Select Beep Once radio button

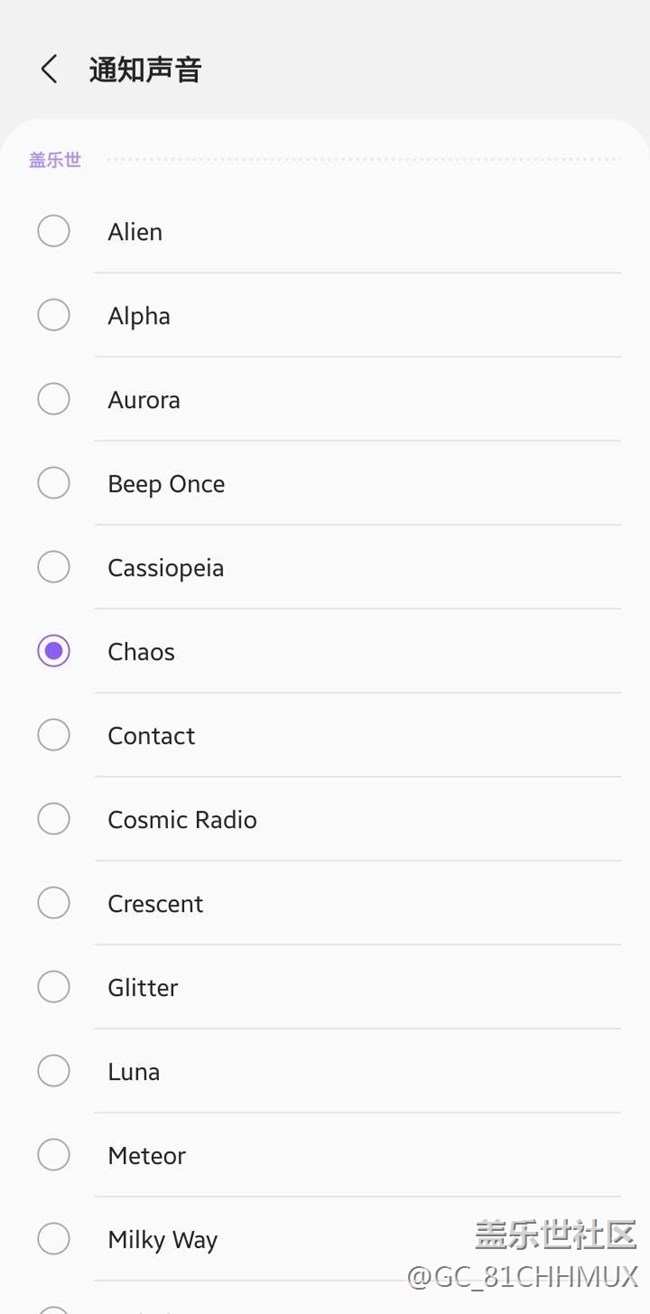[53, 483]
